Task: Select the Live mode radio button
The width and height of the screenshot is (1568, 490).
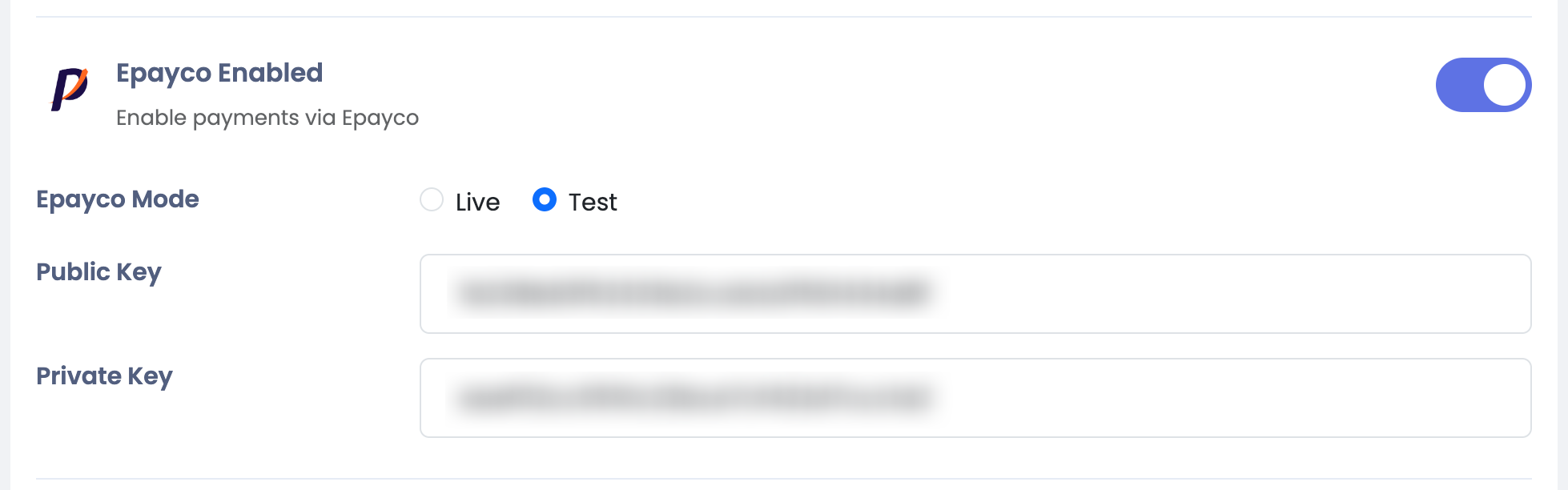Action: [432, 199]
